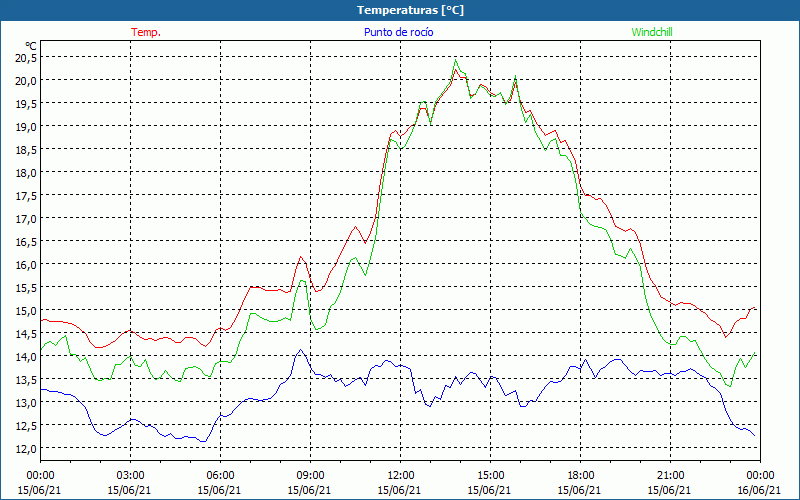800x500 pixels.
Task: Select the red Temp. legend label
Action: (x=146, y=32)
